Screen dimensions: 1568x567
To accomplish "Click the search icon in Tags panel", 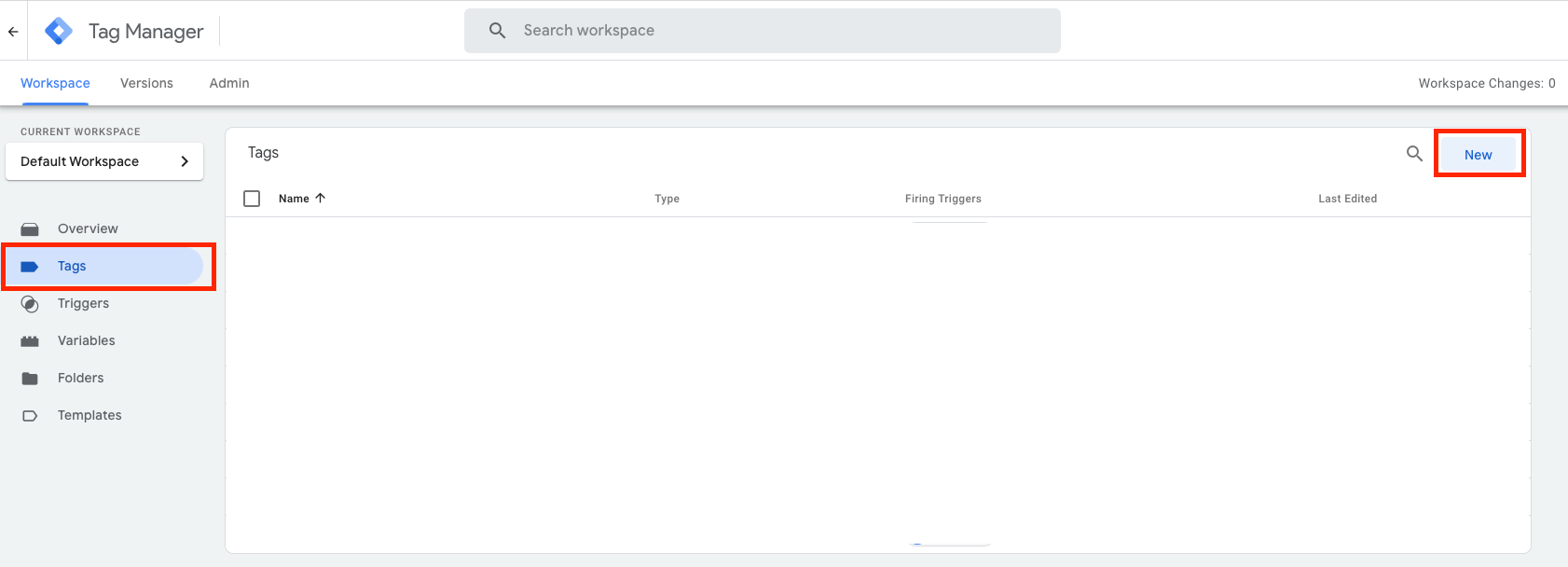I will point(1414,154).
